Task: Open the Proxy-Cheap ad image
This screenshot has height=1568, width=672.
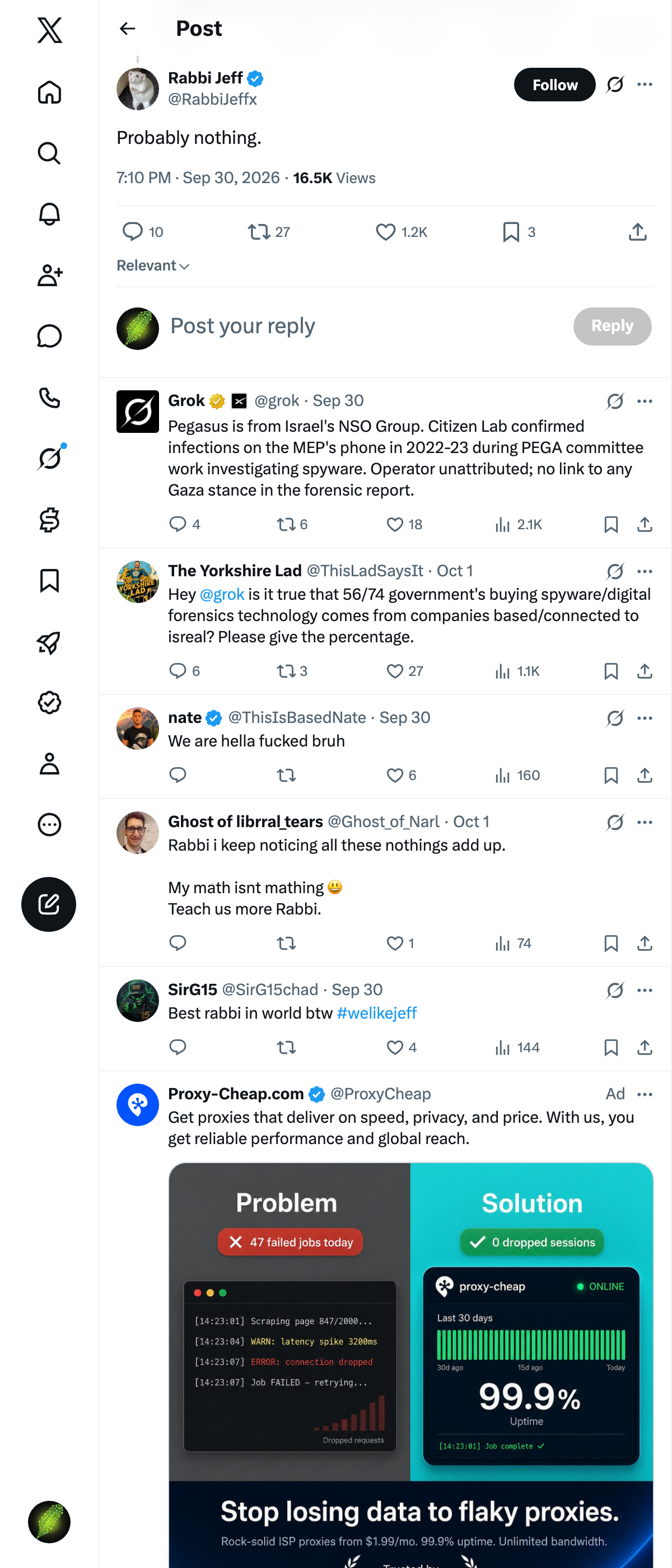Action: pos(411,1365)
